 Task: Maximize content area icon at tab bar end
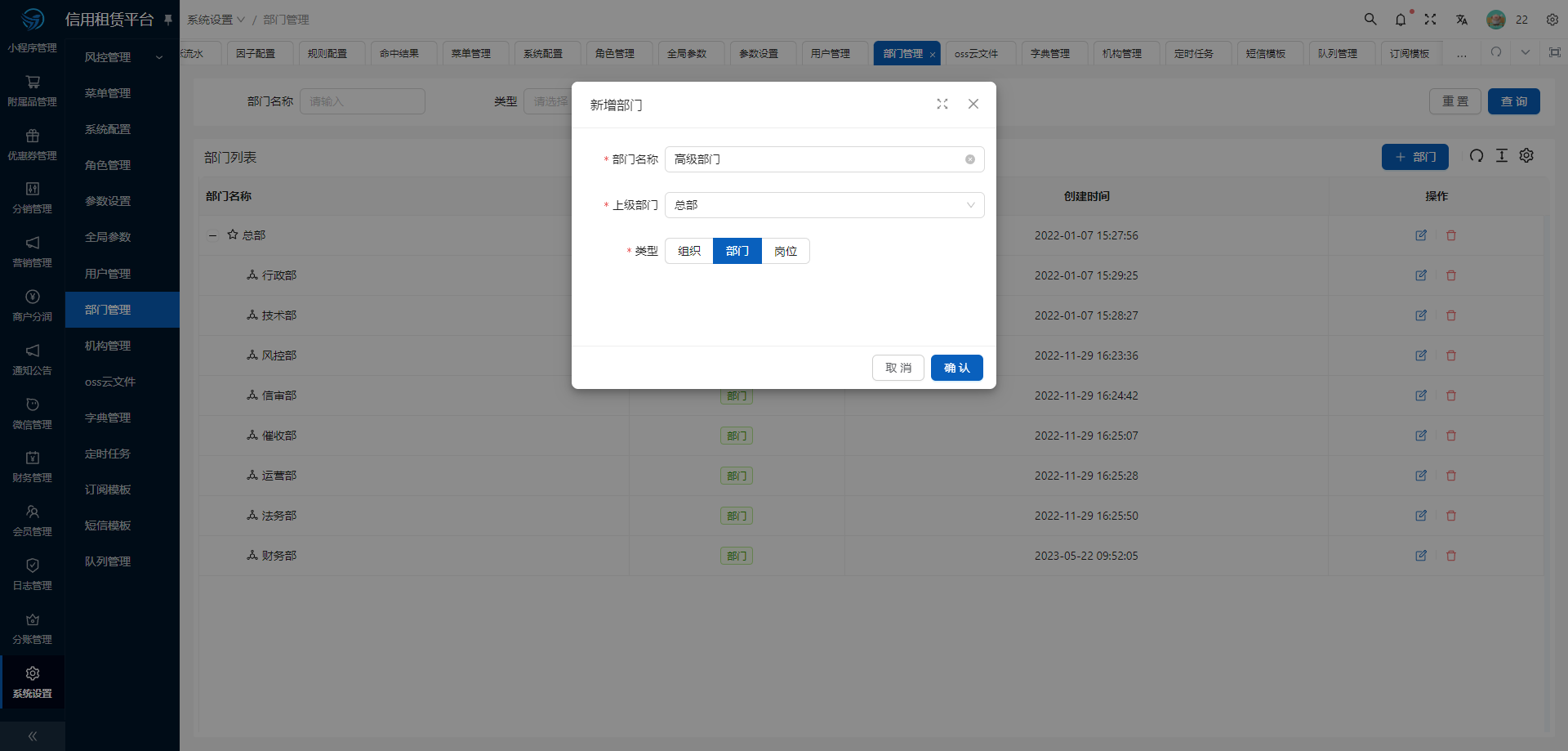(1555, 52)
